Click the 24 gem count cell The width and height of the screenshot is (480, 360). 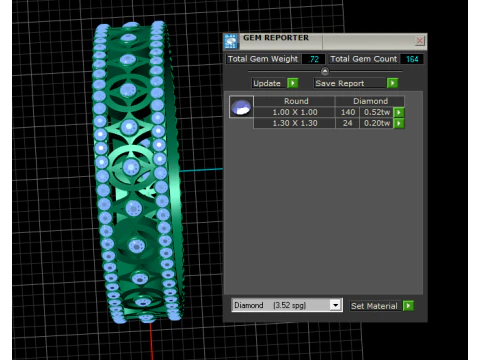point(347,123)
